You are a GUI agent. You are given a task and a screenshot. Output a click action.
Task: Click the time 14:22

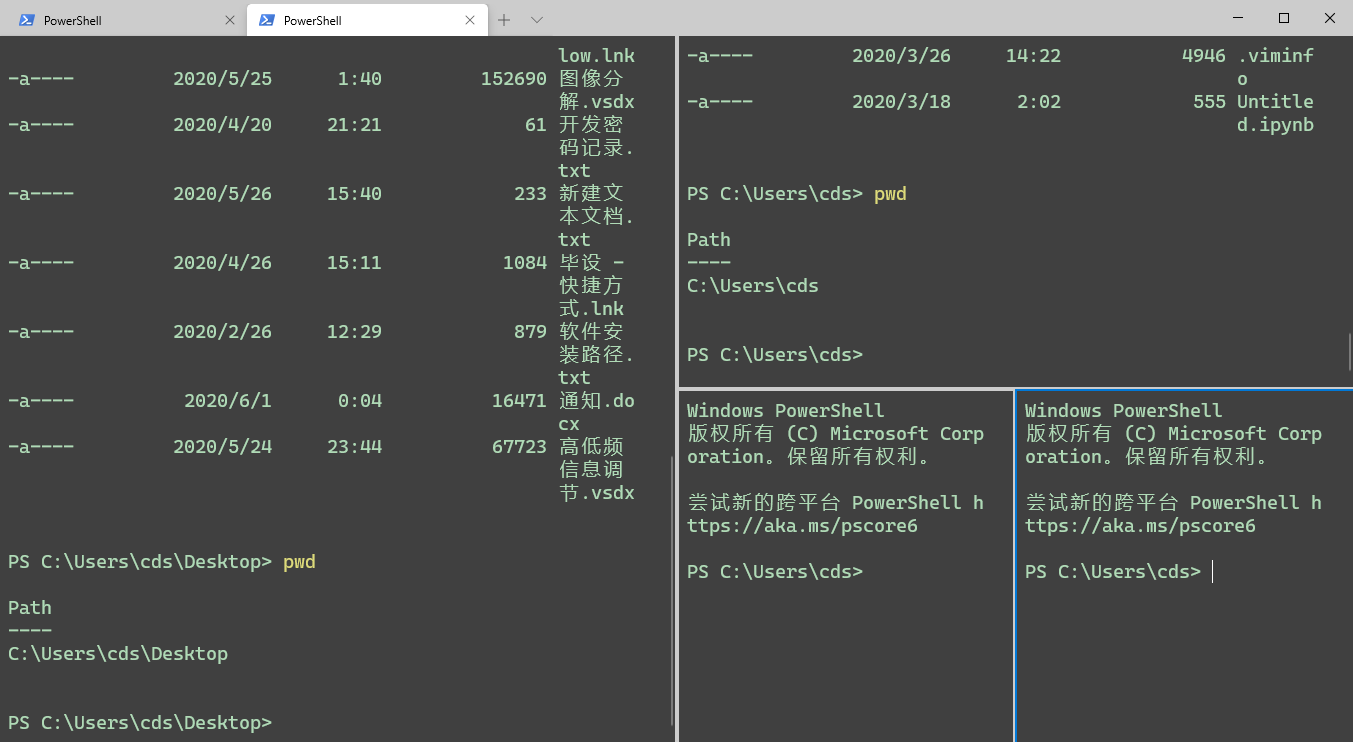[1033, 56]
